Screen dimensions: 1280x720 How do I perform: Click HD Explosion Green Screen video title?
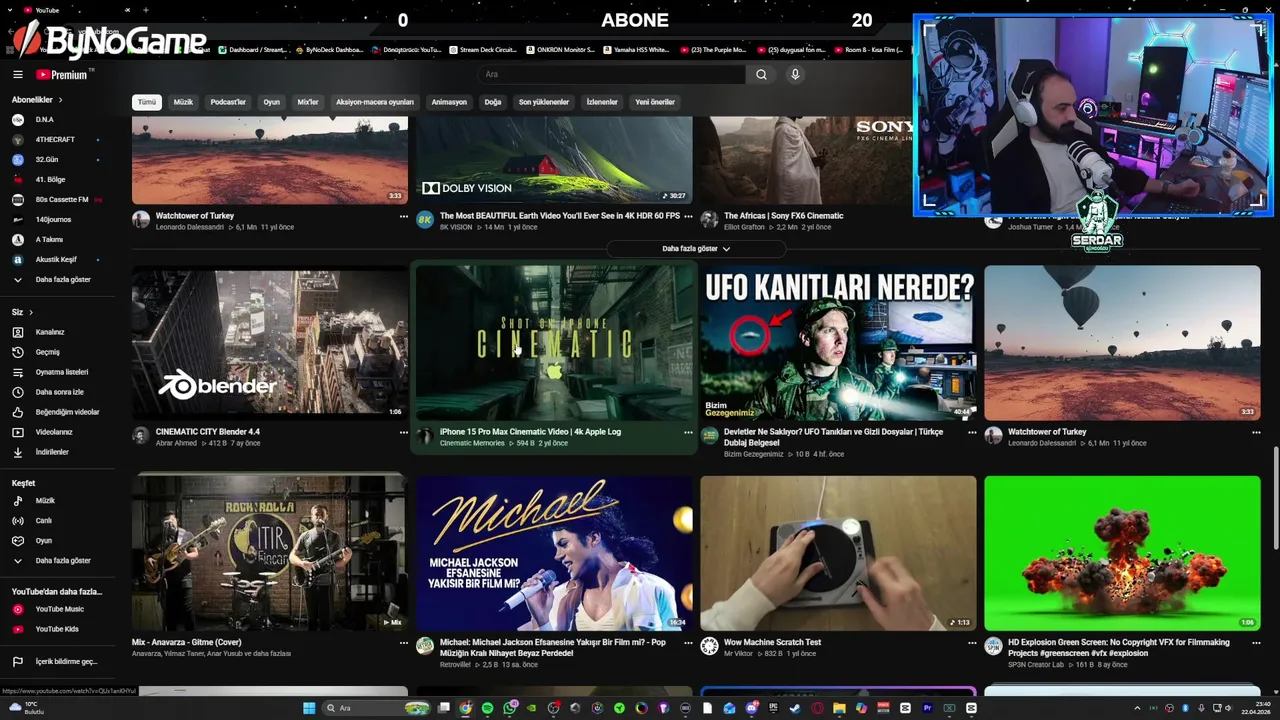pos(1119,648)
